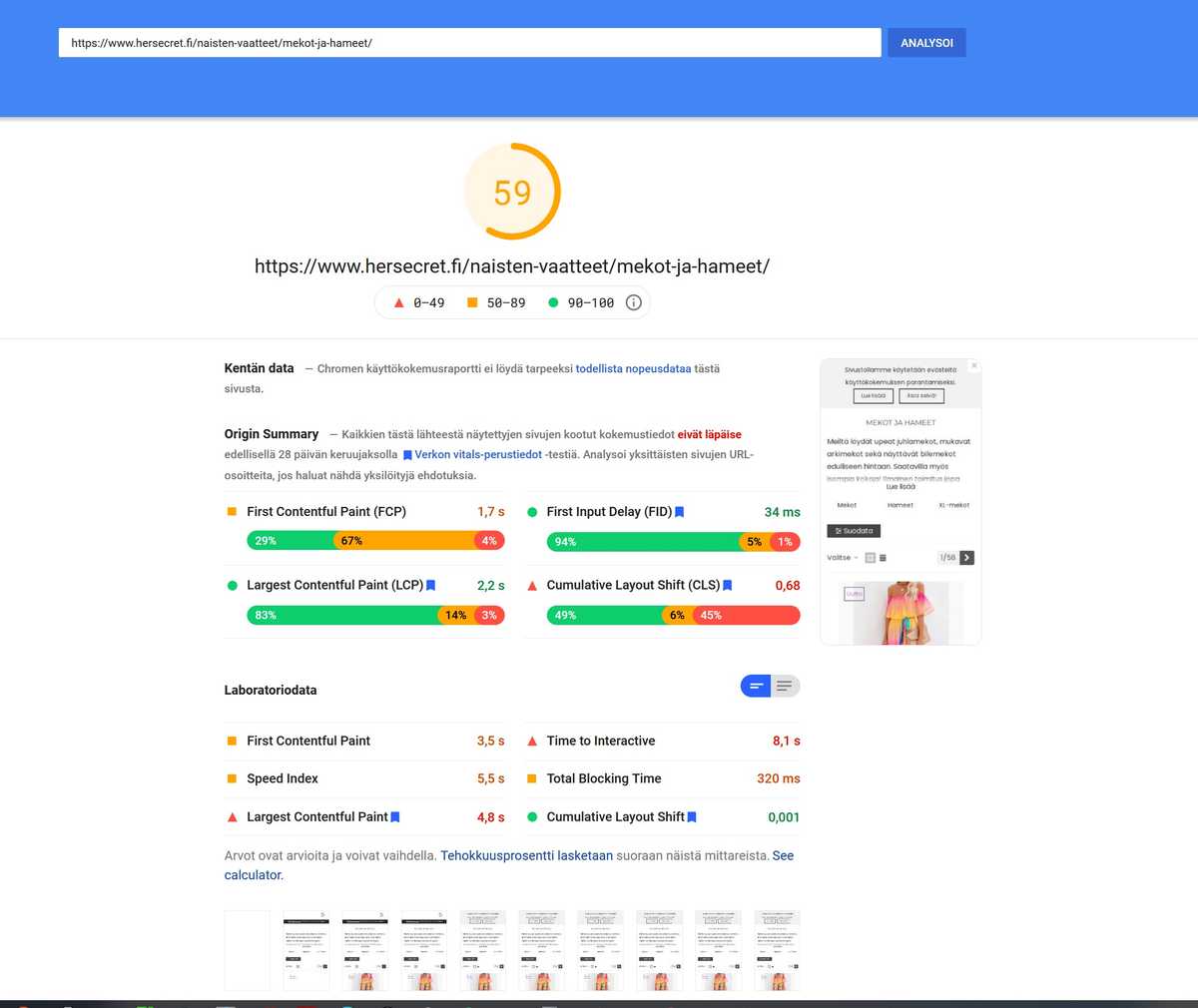Image resolution: width=1198 pixels, height=1008 pixels.
Task: Click bookmark icon by lab Largest Contentful Paint
Action: 395,817
